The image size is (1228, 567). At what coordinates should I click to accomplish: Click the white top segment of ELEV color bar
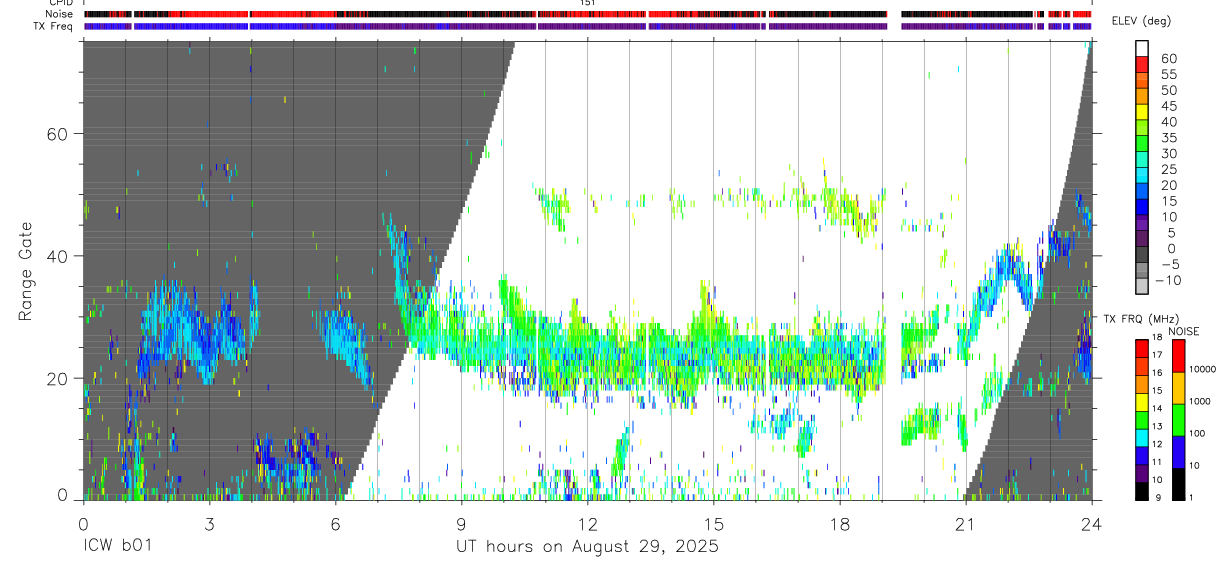(1143, 49)
